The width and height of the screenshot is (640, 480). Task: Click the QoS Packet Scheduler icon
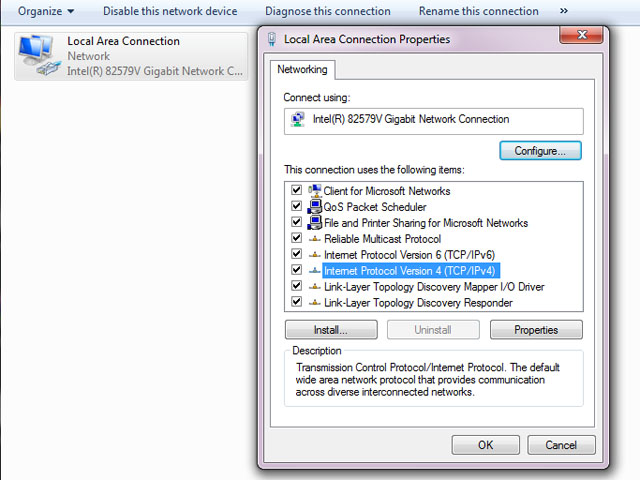pos(315,207)
